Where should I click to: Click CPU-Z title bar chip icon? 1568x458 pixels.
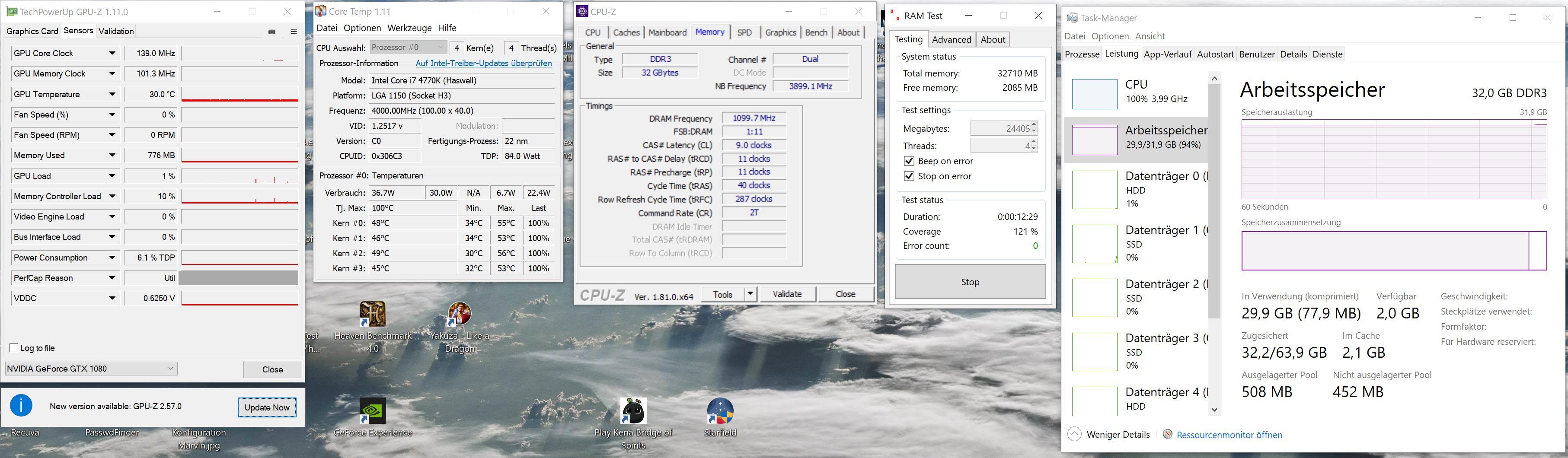(582, 12)
